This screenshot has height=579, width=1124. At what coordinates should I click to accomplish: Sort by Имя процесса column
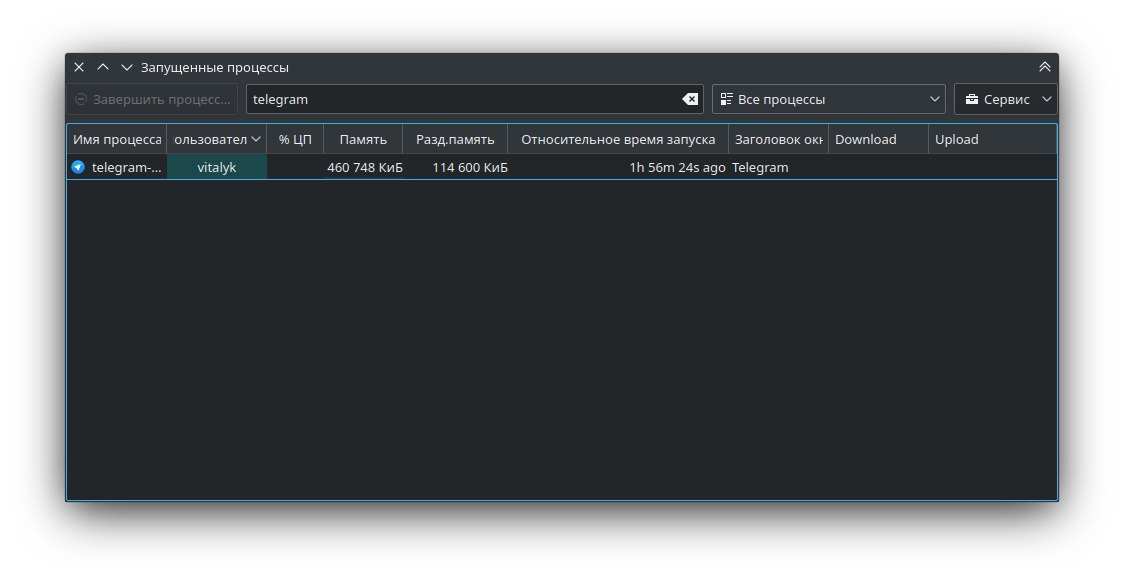coord(117,139)
